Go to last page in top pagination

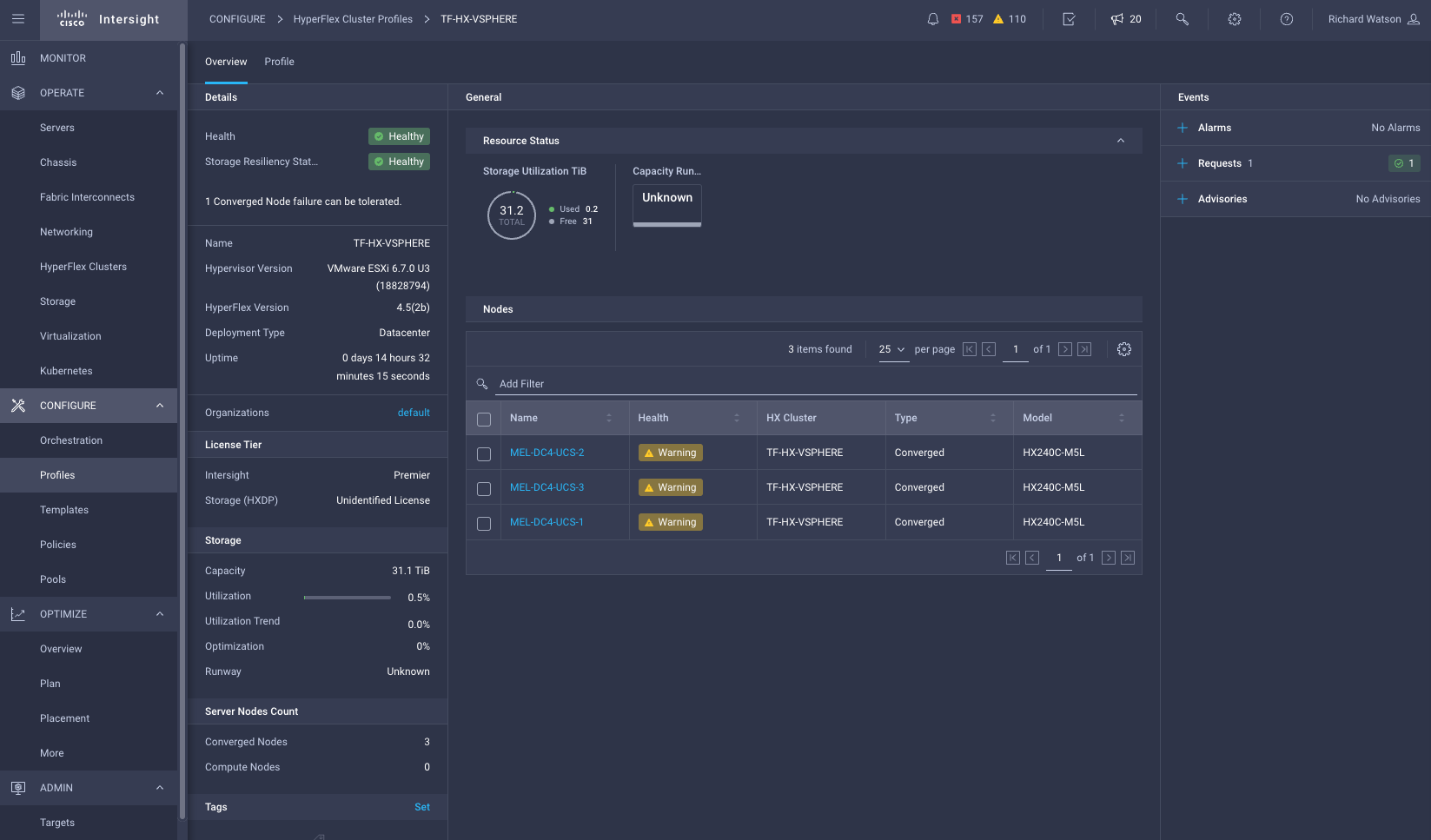click(x=1084, y=349)
